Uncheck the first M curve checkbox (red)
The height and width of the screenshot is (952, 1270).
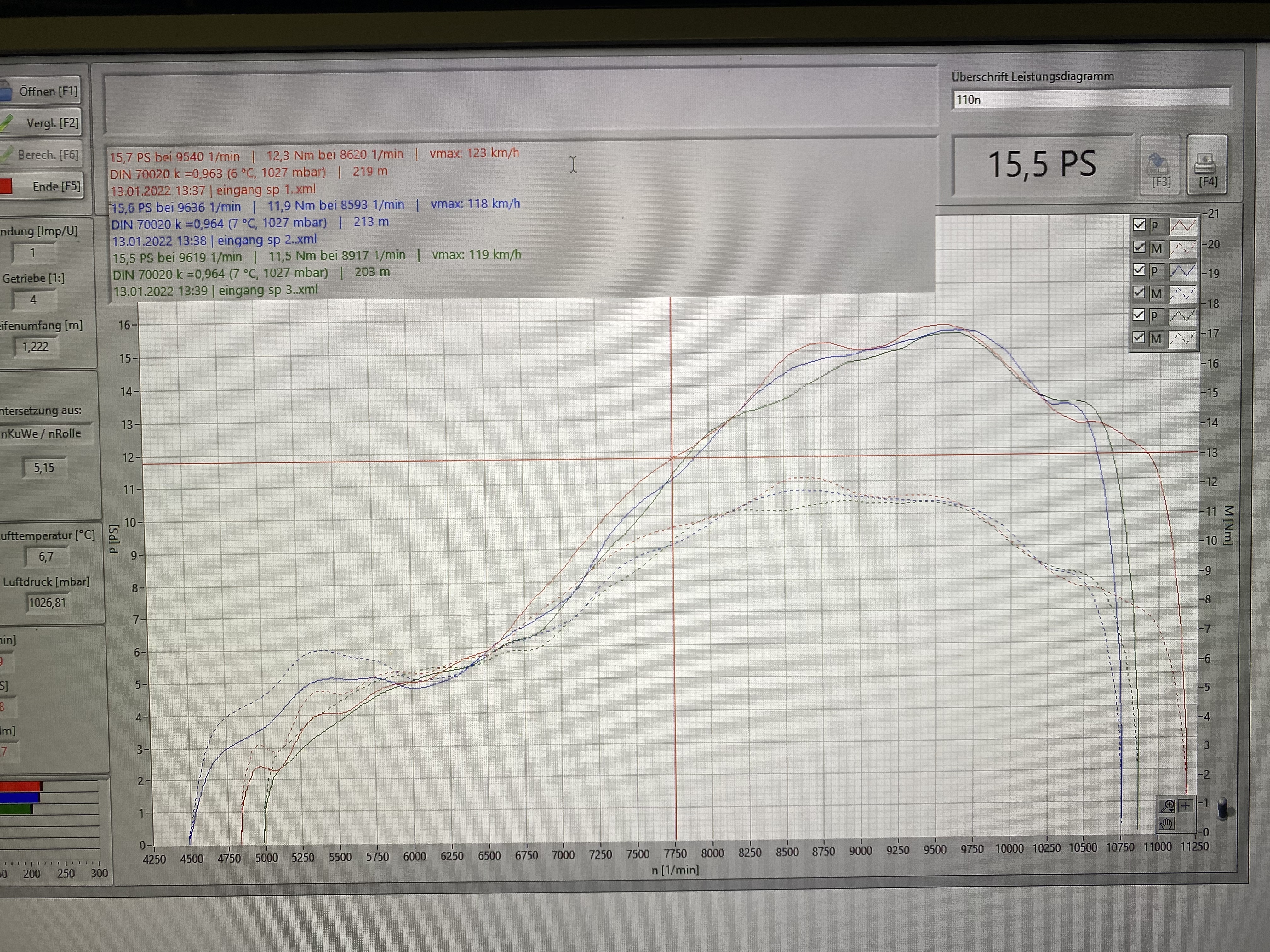1139,247
